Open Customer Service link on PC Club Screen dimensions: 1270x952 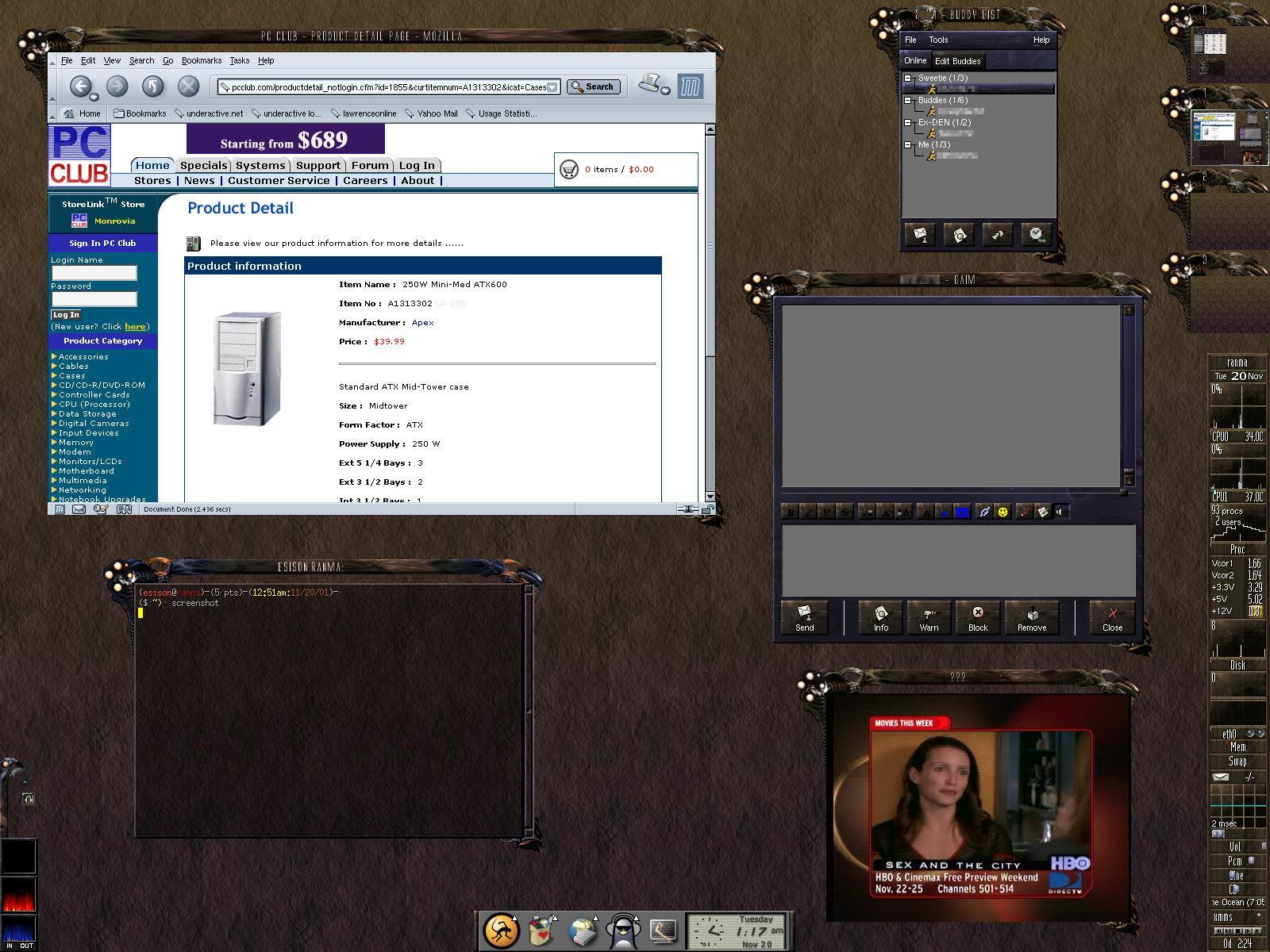click(279, 181)
